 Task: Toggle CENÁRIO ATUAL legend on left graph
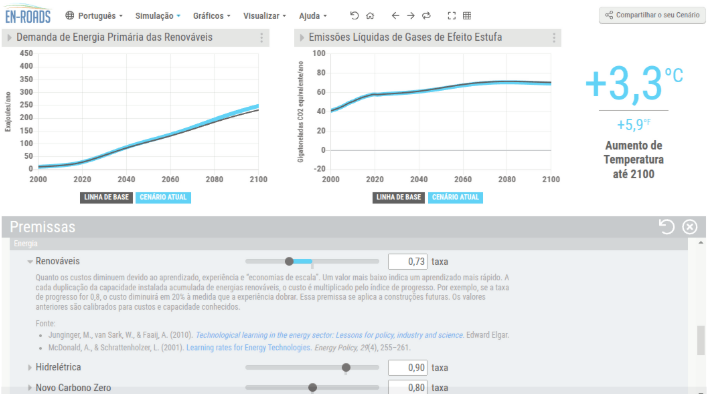coord(163,197)
